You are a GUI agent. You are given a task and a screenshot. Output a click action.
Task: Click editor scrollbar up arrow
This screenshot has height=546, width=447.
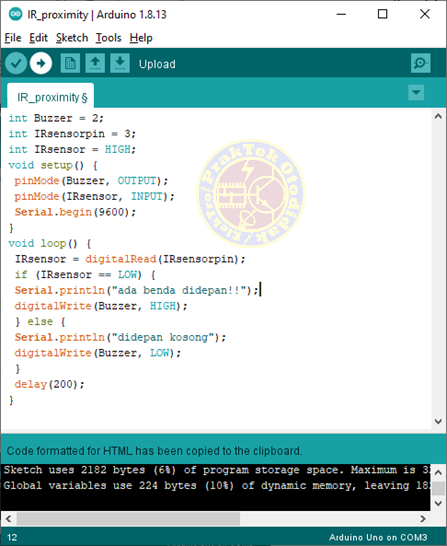point(438,117)
